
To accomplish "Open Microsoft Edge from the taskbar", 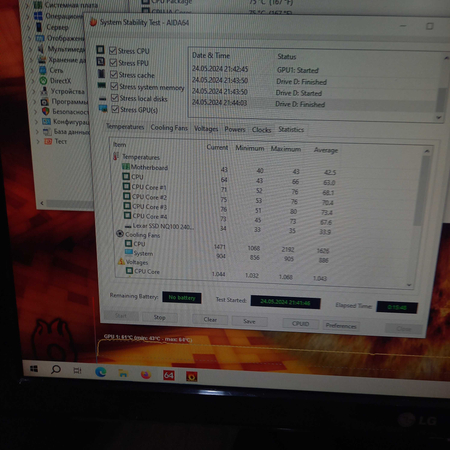I will point(101,372).
